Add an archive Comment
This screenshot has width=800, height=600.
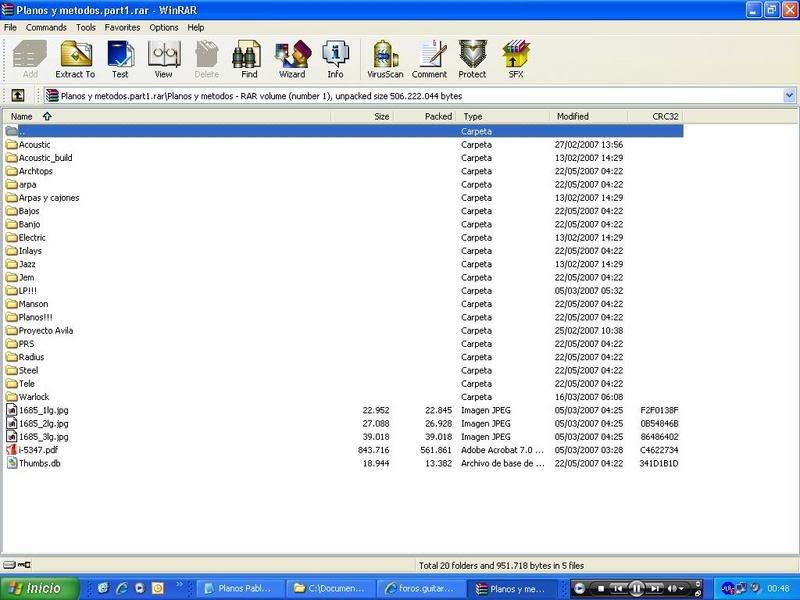pyautogui.click(x=430, y=59)
